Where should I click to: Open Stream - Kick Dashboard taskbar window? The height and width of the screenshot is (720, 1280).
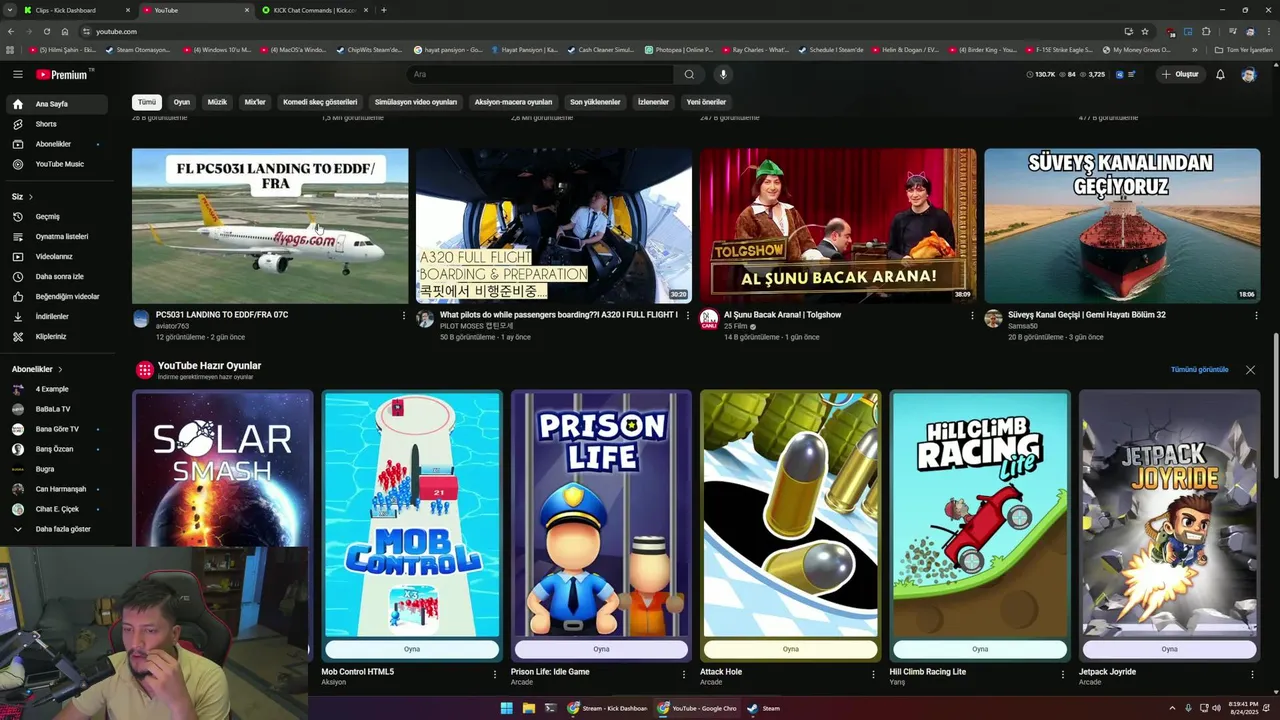(x=607, y=708)
